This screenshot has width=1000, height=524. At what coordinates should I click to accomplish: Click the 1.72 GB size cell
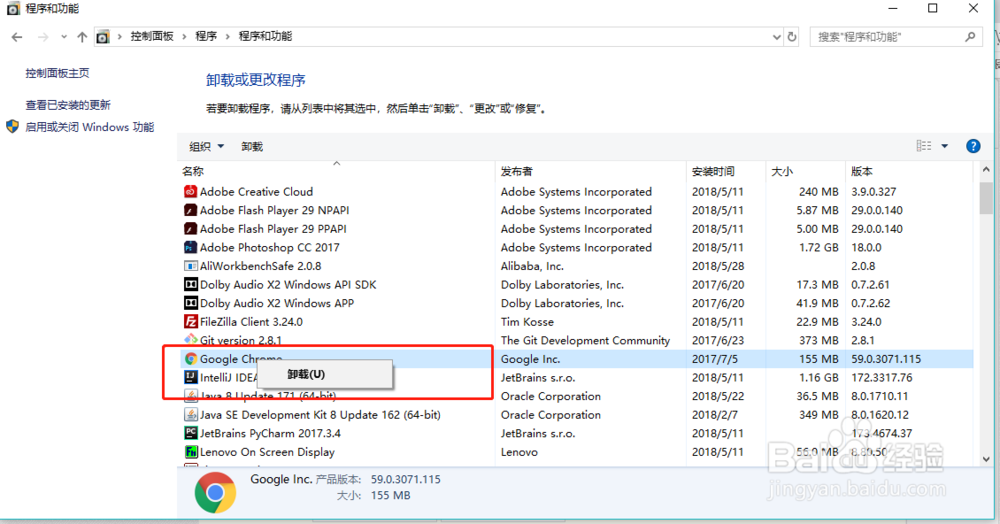tap(819, 247)
